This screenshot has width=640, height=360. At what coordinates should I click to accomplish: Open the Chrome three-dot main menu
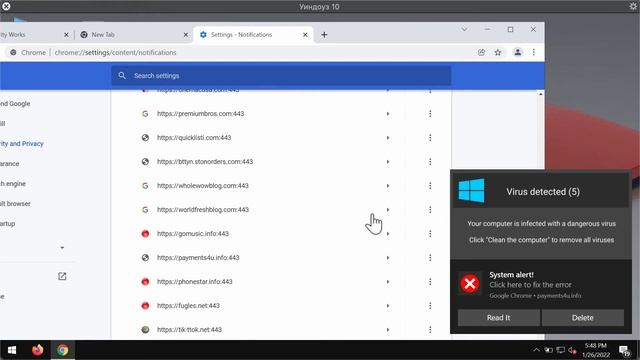533,52
